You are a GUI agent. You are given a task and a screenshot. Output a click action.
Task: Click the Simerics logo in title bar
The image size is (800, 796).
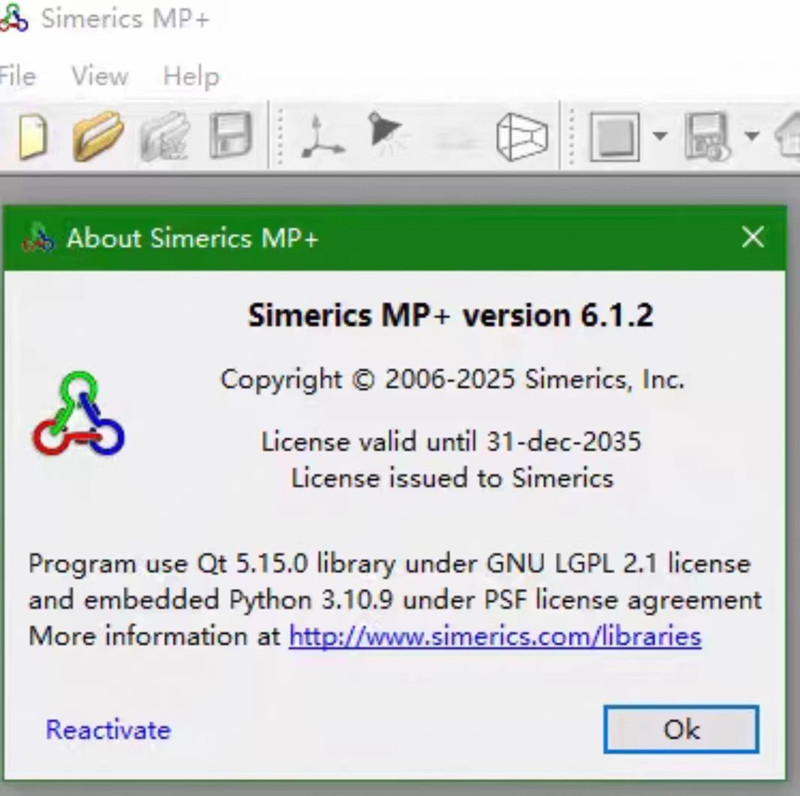14,18
